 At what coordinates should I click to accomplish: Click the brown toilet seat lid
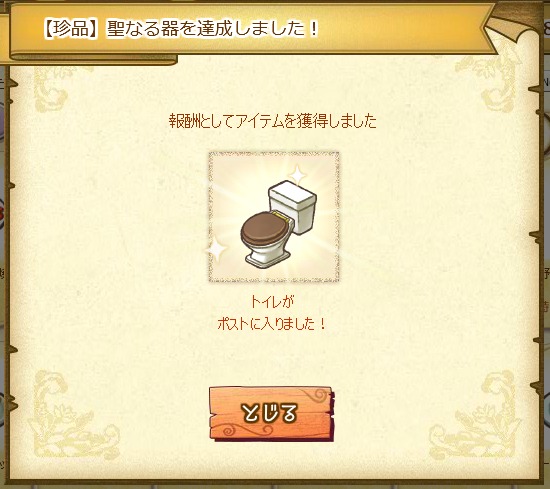tap(264, 229)
